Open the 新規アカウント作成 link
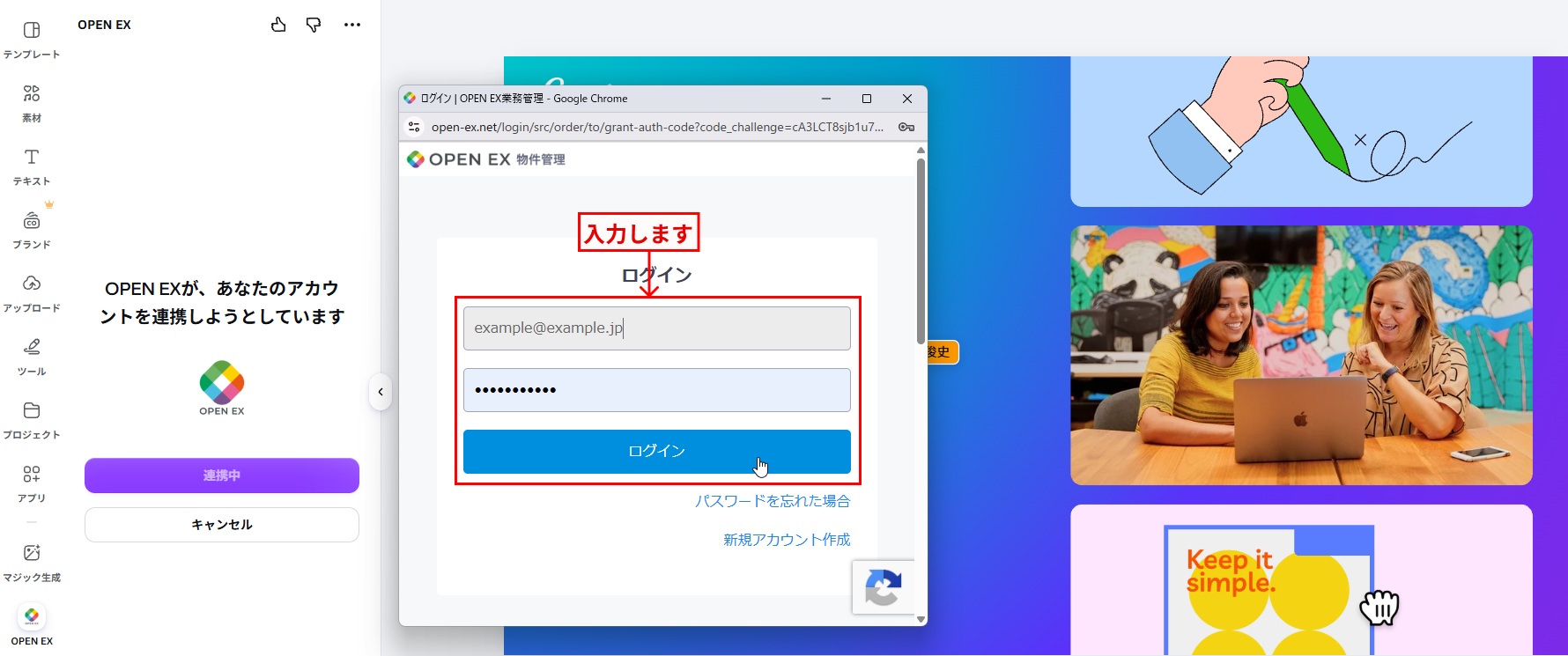The width and height of the screenshot is (1568, 656). click(x=787, y=540)
